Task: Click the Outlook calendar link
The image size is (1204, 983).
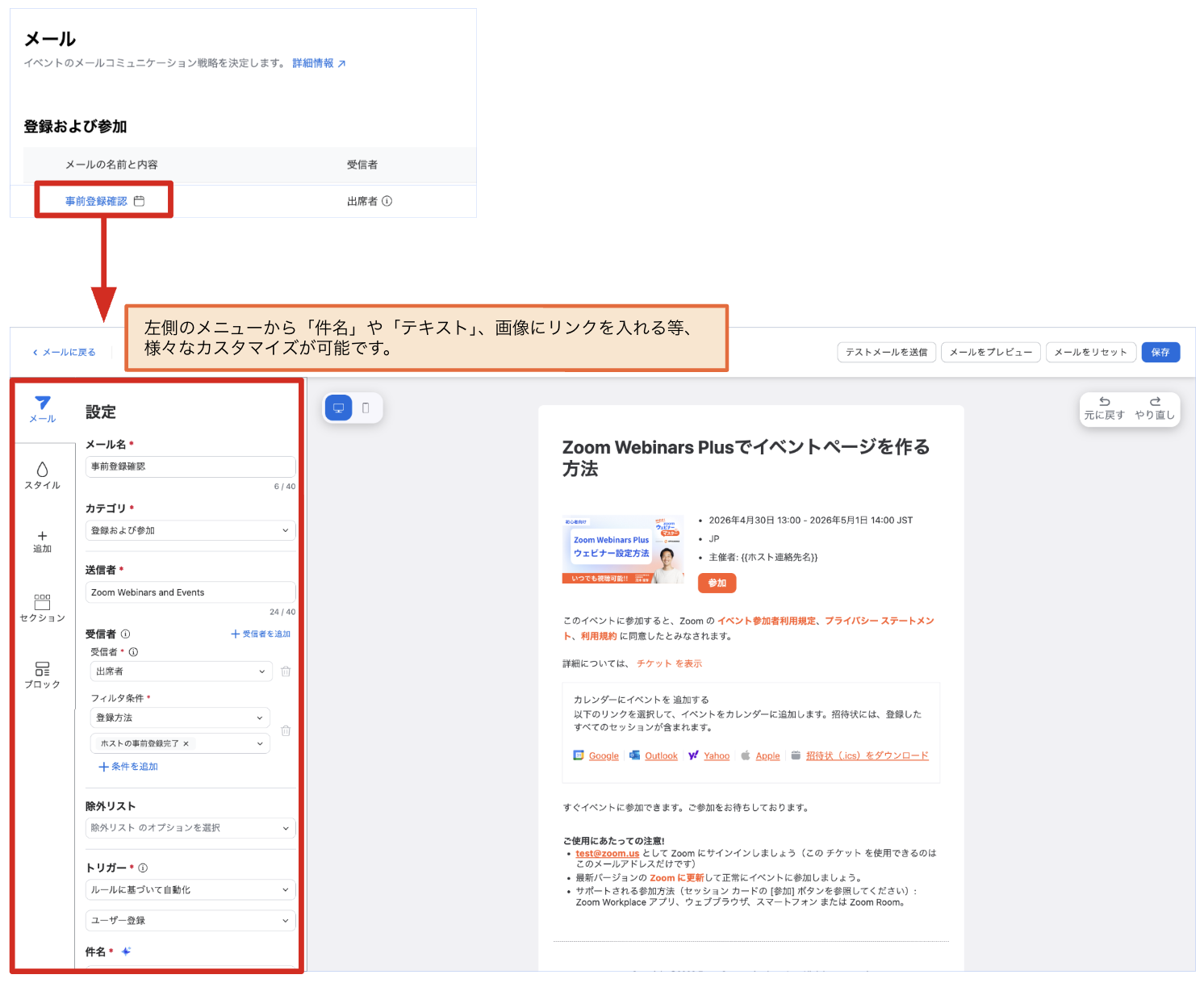Action: pos(661,756)
